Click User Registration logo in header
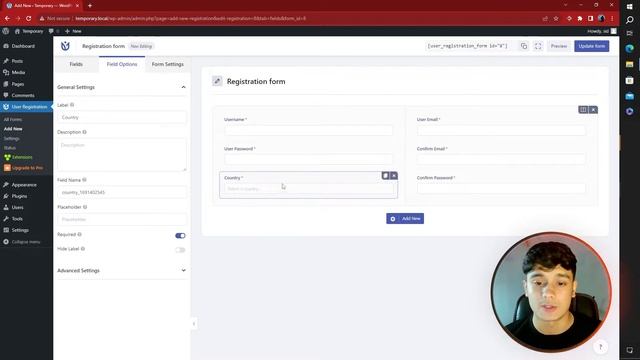Screen dimensions: 640x360 65,46
